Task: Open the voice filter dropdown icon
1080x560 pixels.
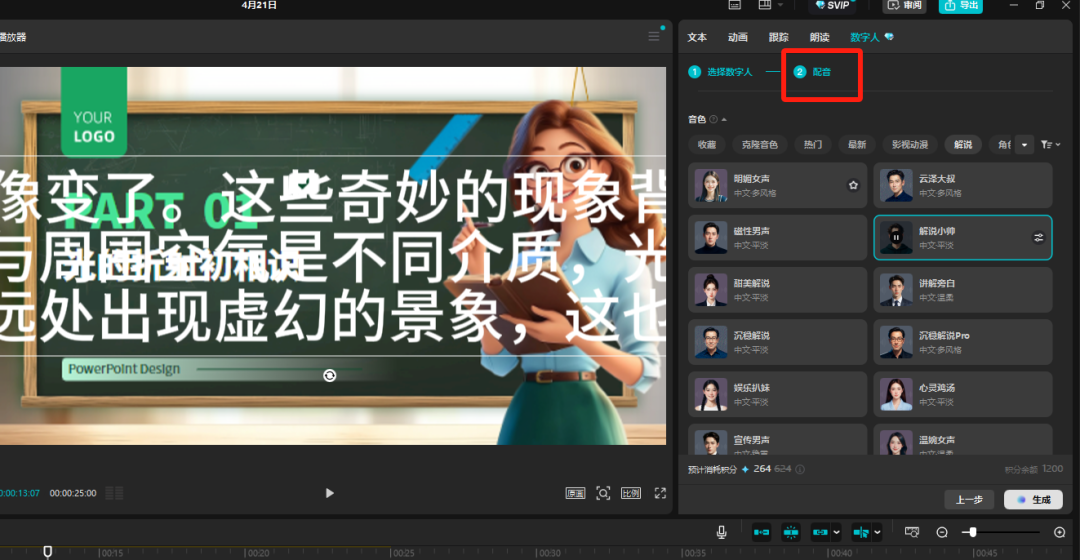Action: pyautogui.click(x=1050, y=145)
